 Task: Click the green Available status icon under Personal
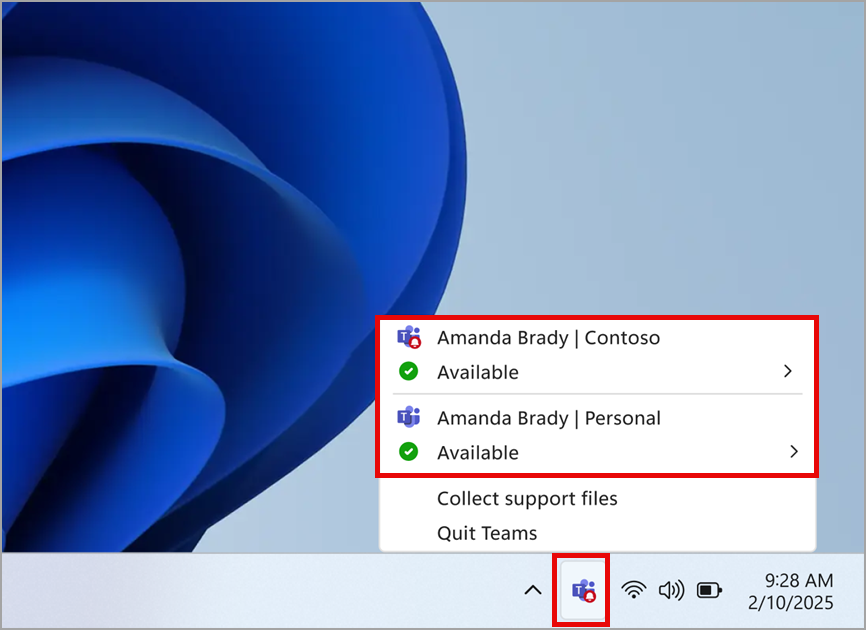pyautogui.click(x=409, y=452)
